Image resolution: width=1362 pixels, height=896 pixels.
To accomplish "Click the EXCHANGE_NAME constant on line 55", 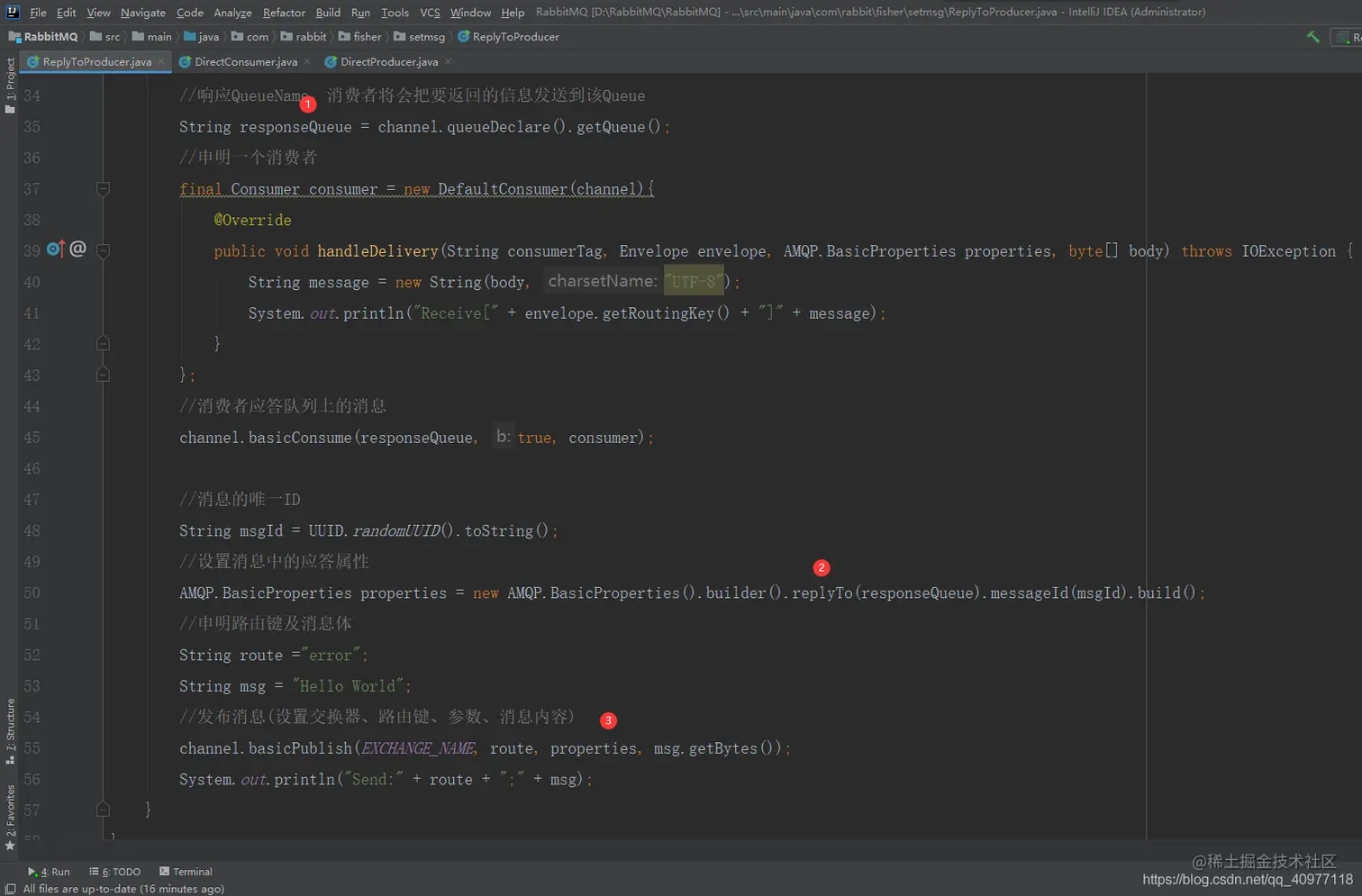I will (x=418, y=748).
